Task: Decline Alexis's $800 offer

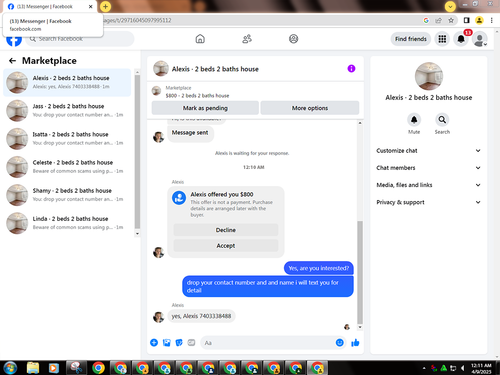Action: (x=226, y=230)
